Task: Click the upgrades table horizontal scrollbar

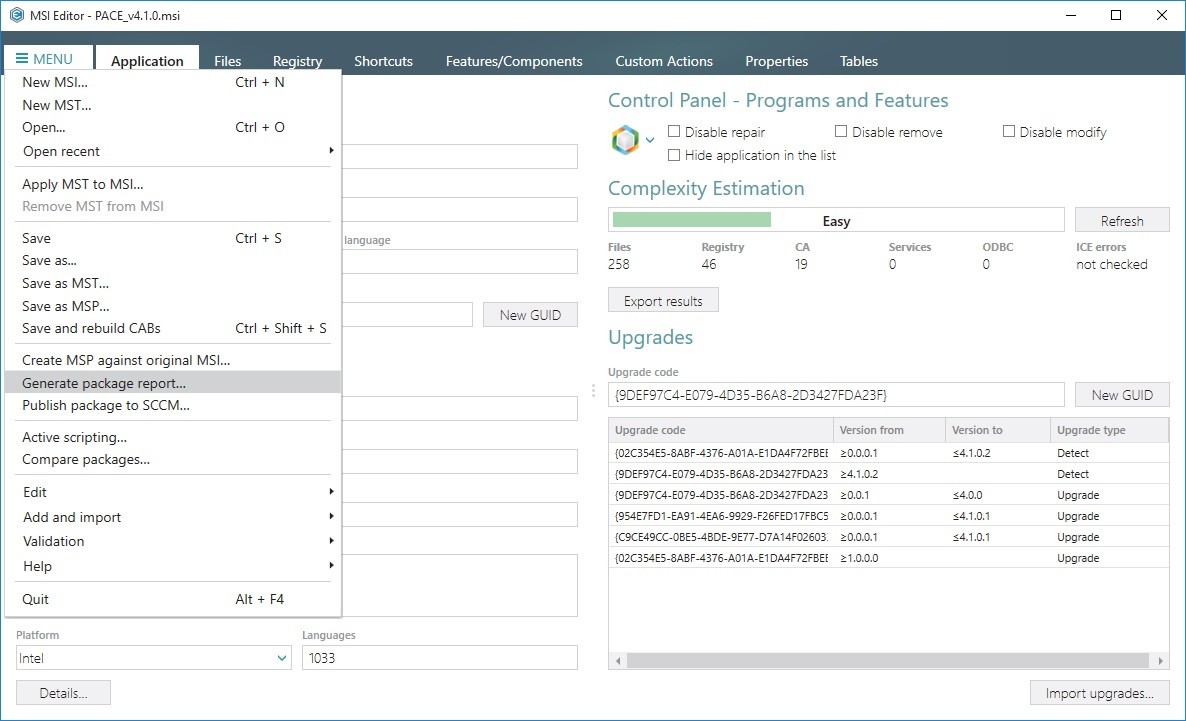Action: pos(889,661)
